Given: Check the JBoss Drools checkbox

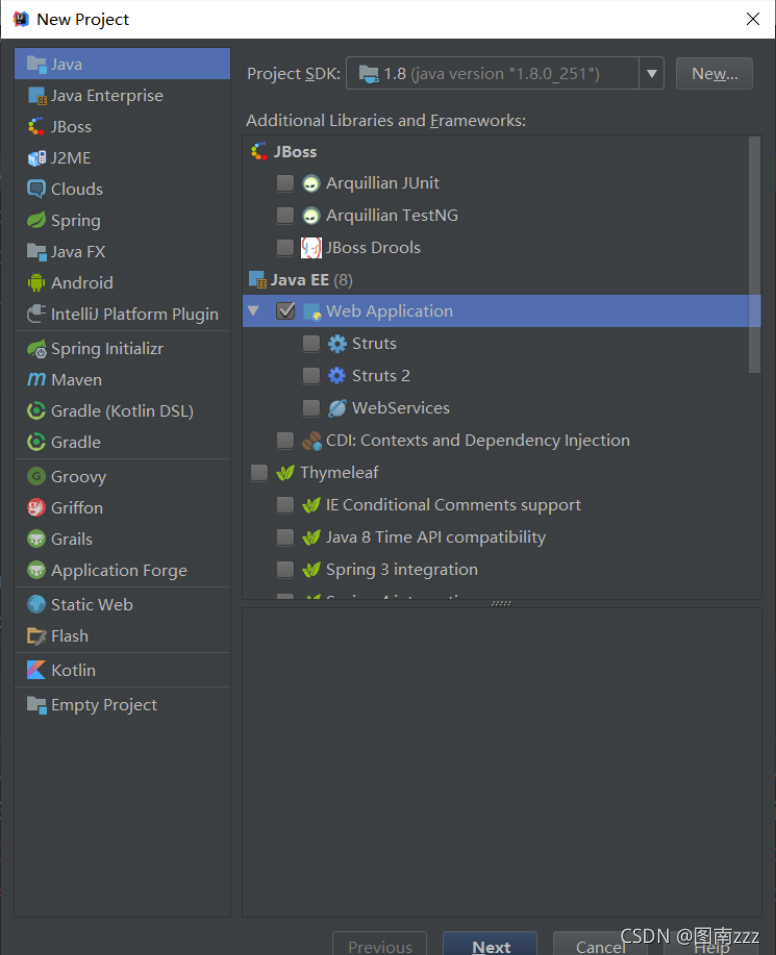Looking at the screenshot, I should 285,247.
